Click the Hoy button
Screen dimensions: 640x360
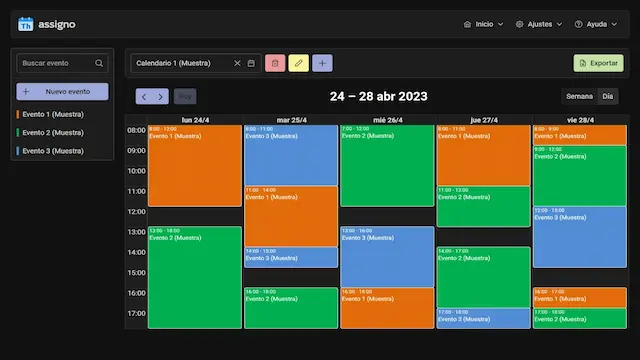pos(185,97)
